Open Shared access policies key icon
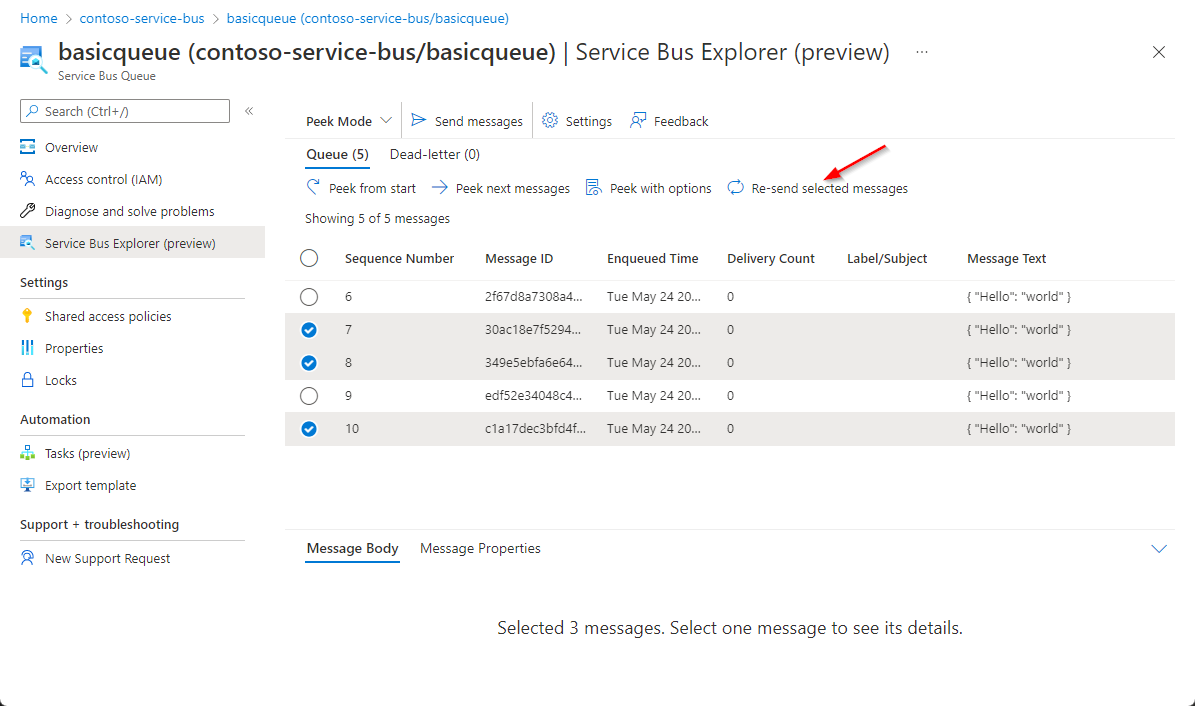The image size is (1195, 706). [27, 316]
